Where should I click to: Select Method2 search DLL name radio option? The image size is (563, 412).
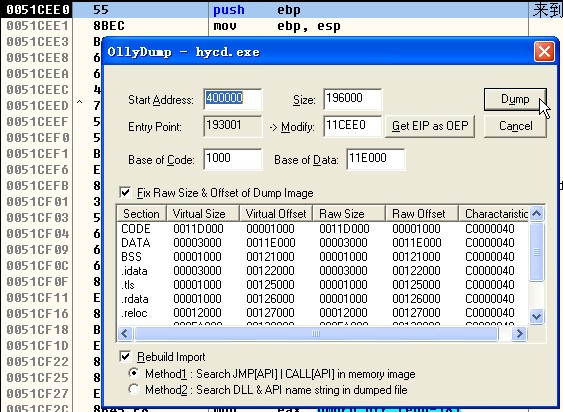click(x=134, y=389)
